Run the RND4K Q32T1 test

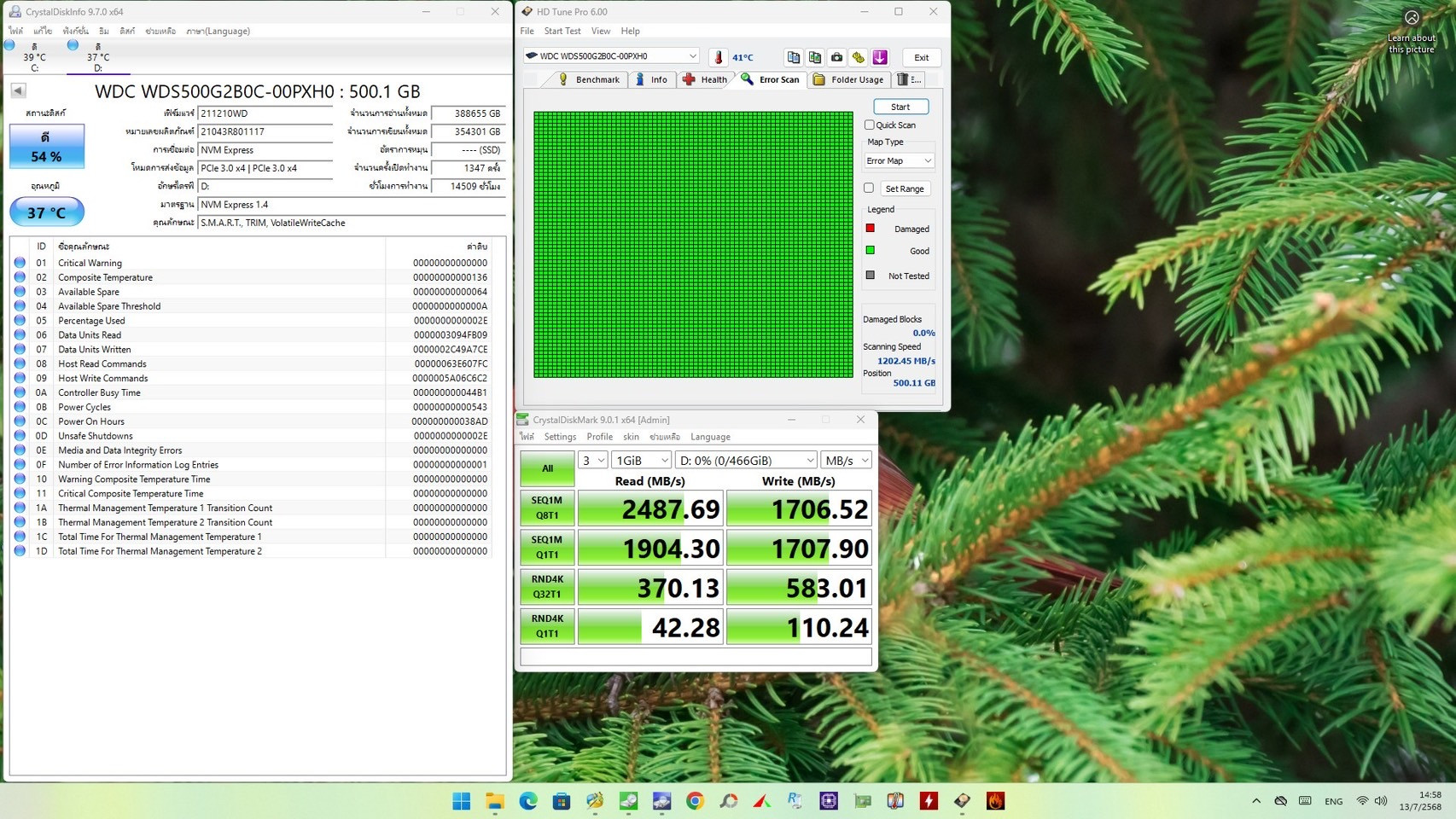547,587
